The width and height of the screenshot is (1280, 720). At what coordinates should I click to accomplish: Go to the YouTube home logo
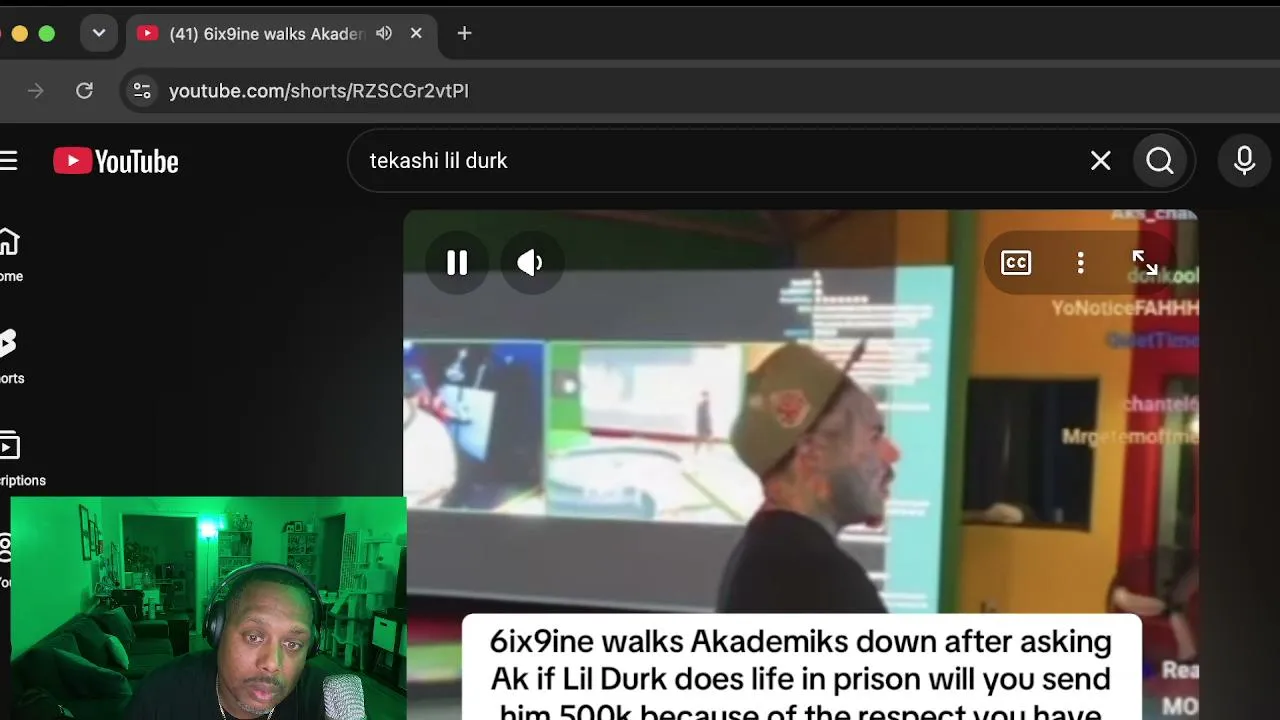116,161
